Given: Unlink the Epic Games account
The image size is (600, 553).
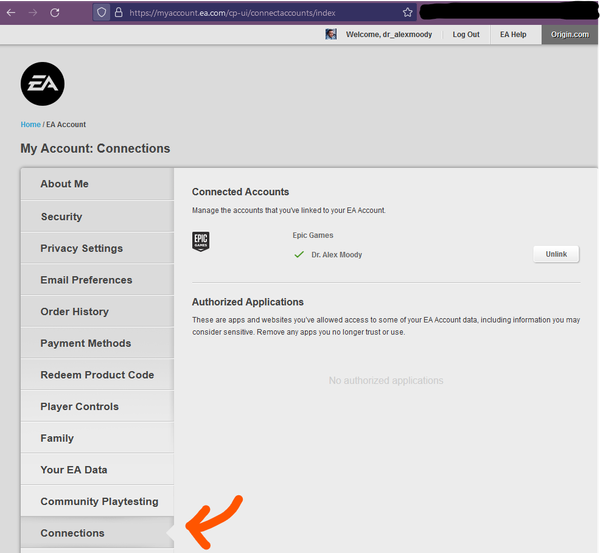Looking at the screenshot, I should click(x=556, y=254).
